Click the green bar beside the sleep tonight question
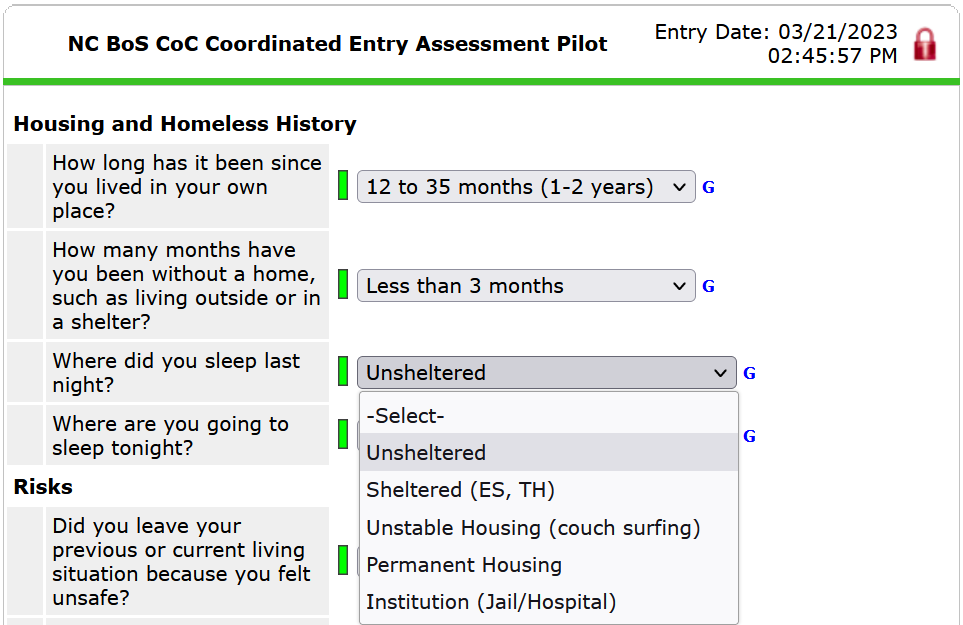 (x=345, y=435)
